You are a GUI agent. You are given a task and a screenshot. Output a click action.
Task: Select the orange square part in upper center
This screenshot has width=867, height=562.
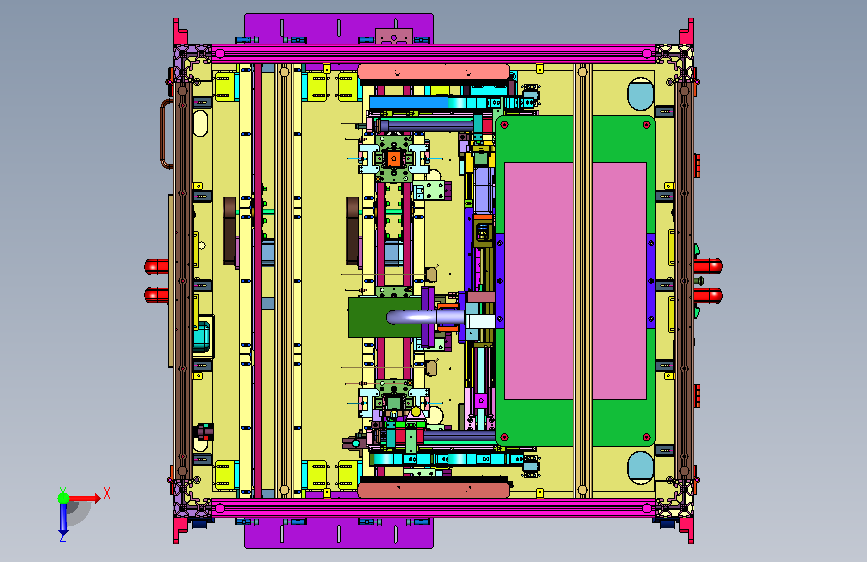(394, 159)
